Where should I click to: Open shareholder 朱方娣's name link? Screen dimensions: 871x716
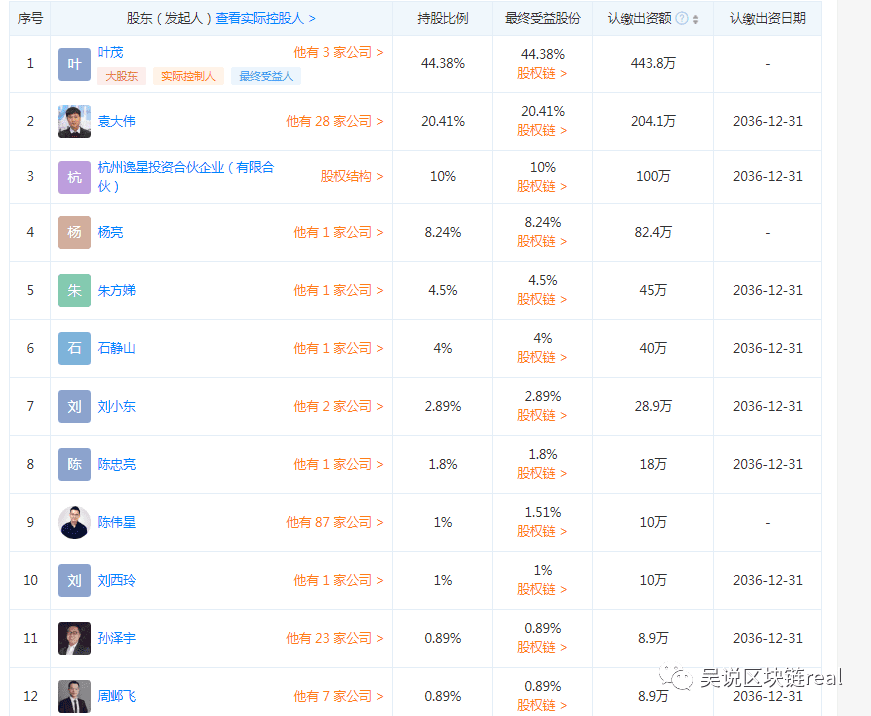[117, 291]
